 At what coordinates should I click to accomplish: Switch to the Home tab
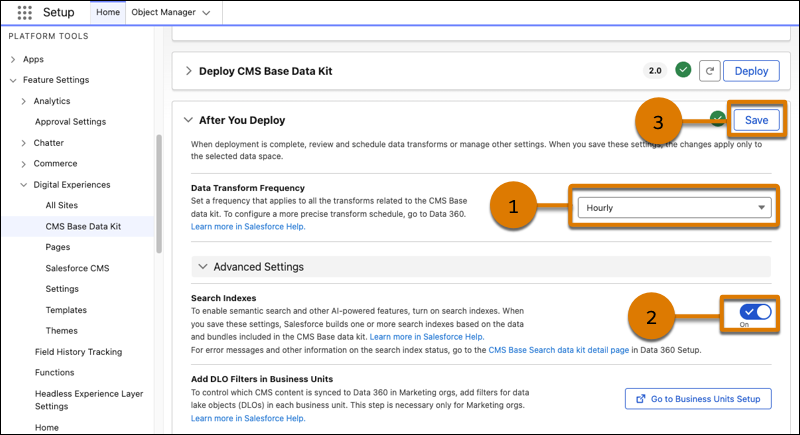pos(108,12)
